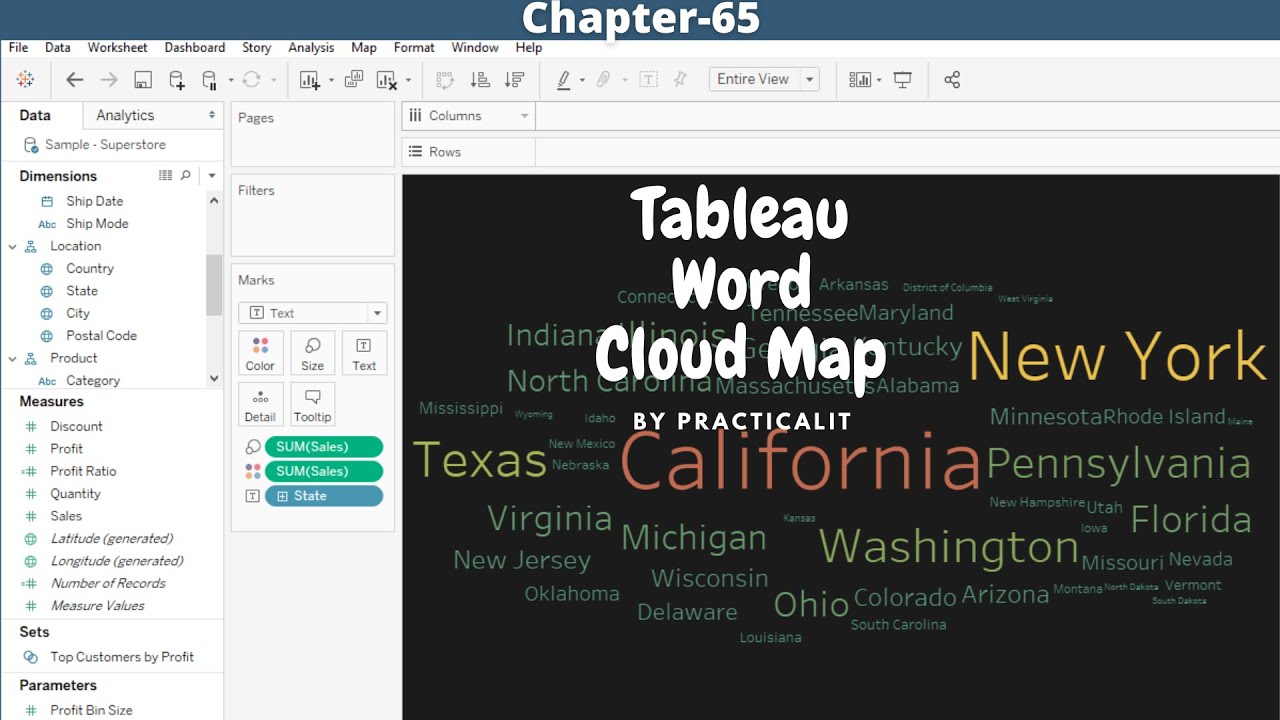
Task: Collapse the Product folder
Action: pos(13,358)
